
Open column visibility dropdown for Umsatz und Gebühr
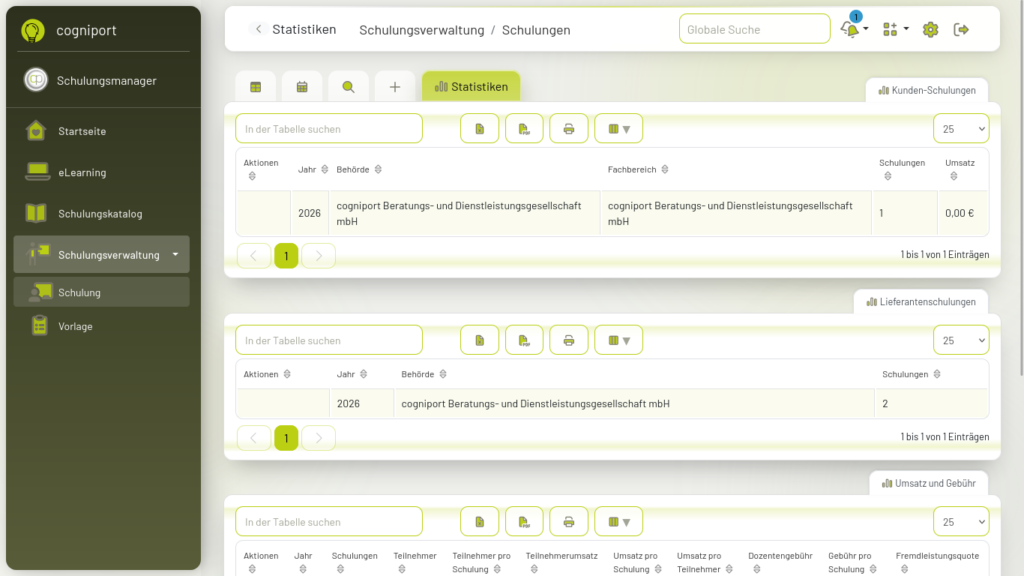[618, 522]
